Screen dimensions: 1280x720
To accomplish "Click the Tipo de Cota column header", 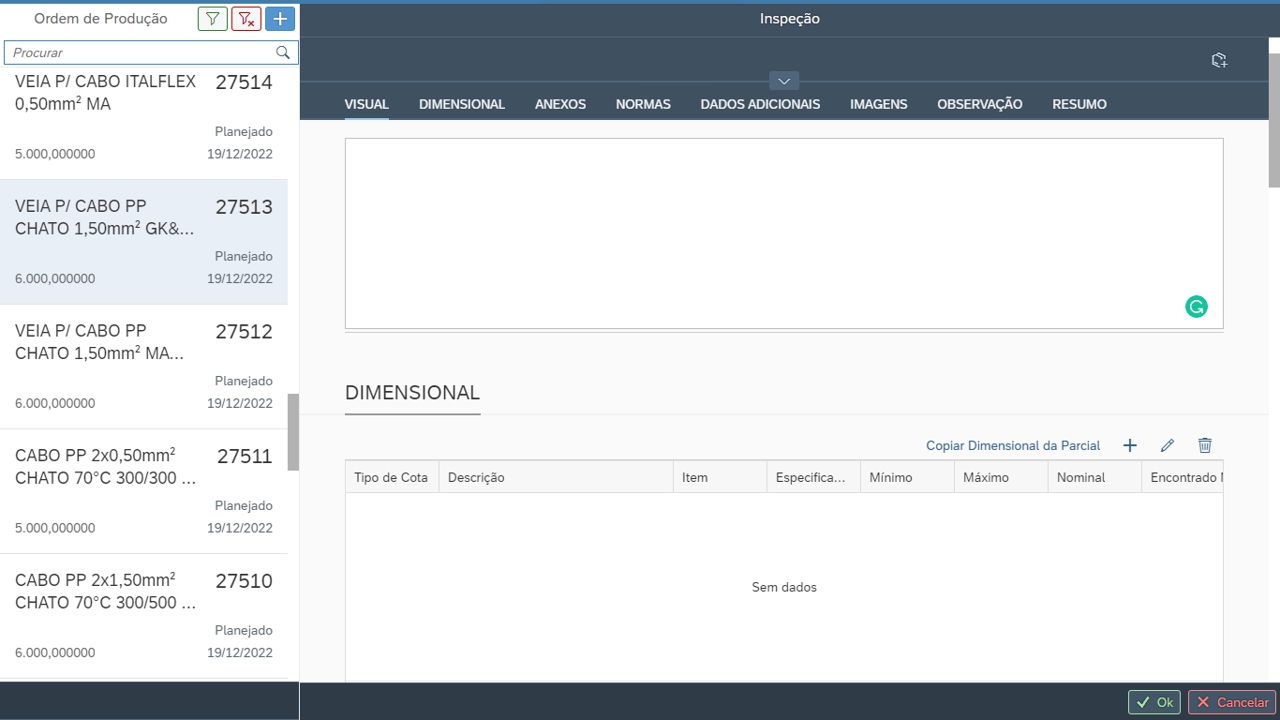I will click(391, 478).
